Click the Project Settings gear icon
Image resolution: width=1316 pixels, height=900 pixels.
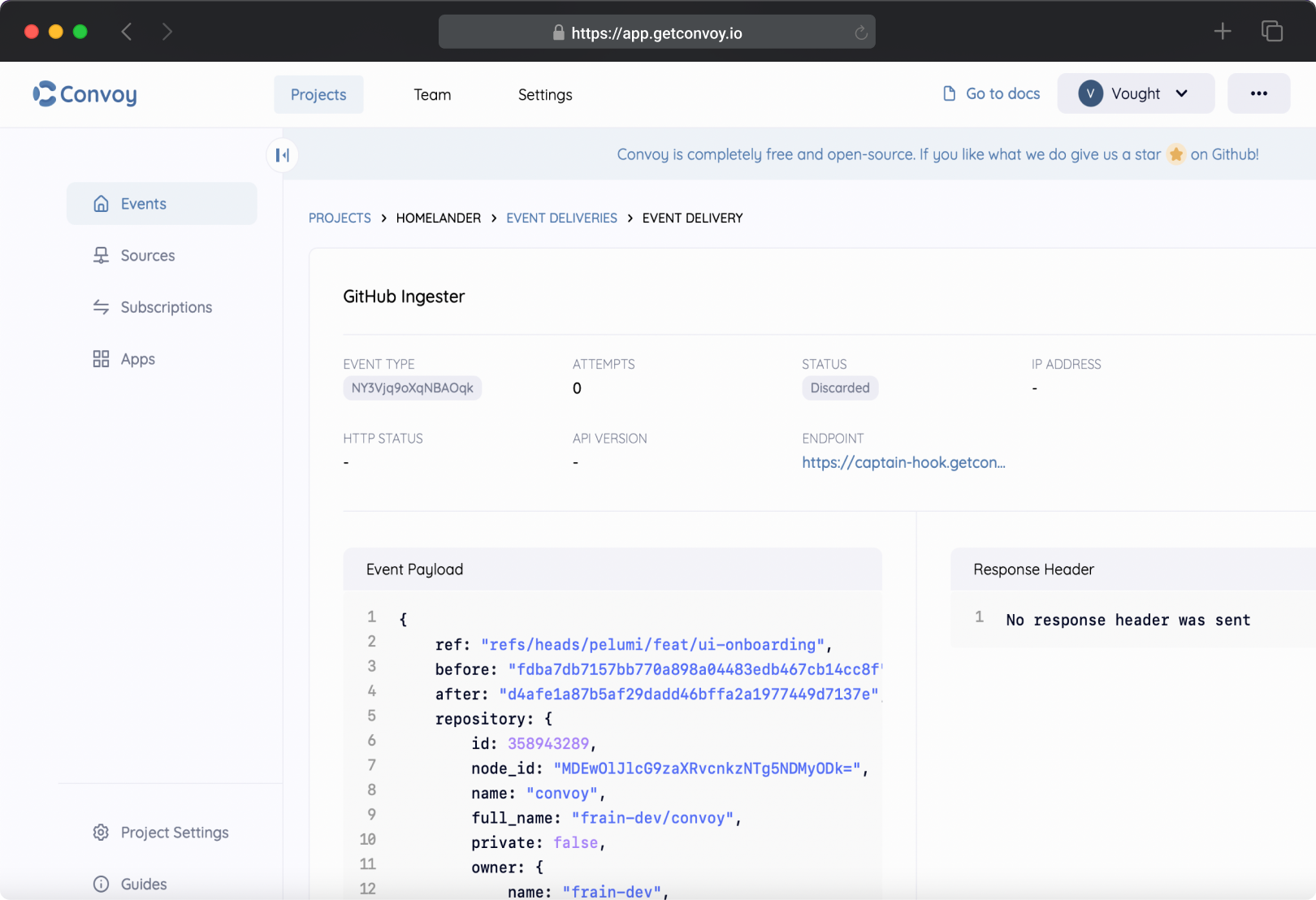coord(101,833)
